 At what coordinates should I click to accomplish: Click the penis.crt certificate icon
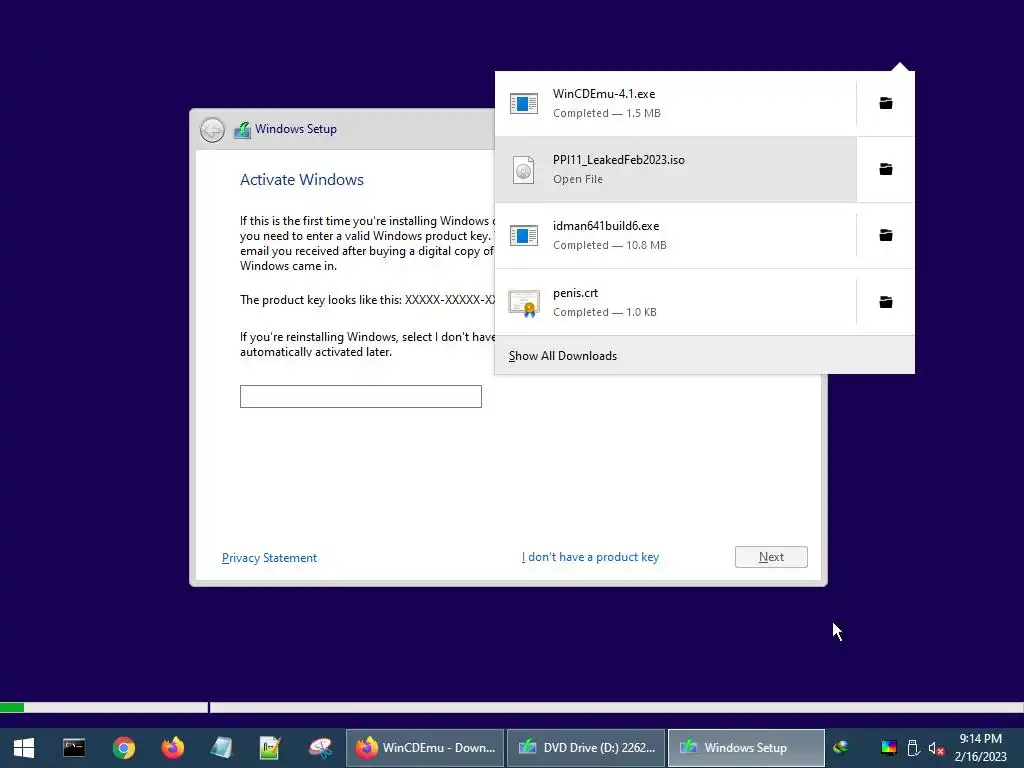coord(524,303)
